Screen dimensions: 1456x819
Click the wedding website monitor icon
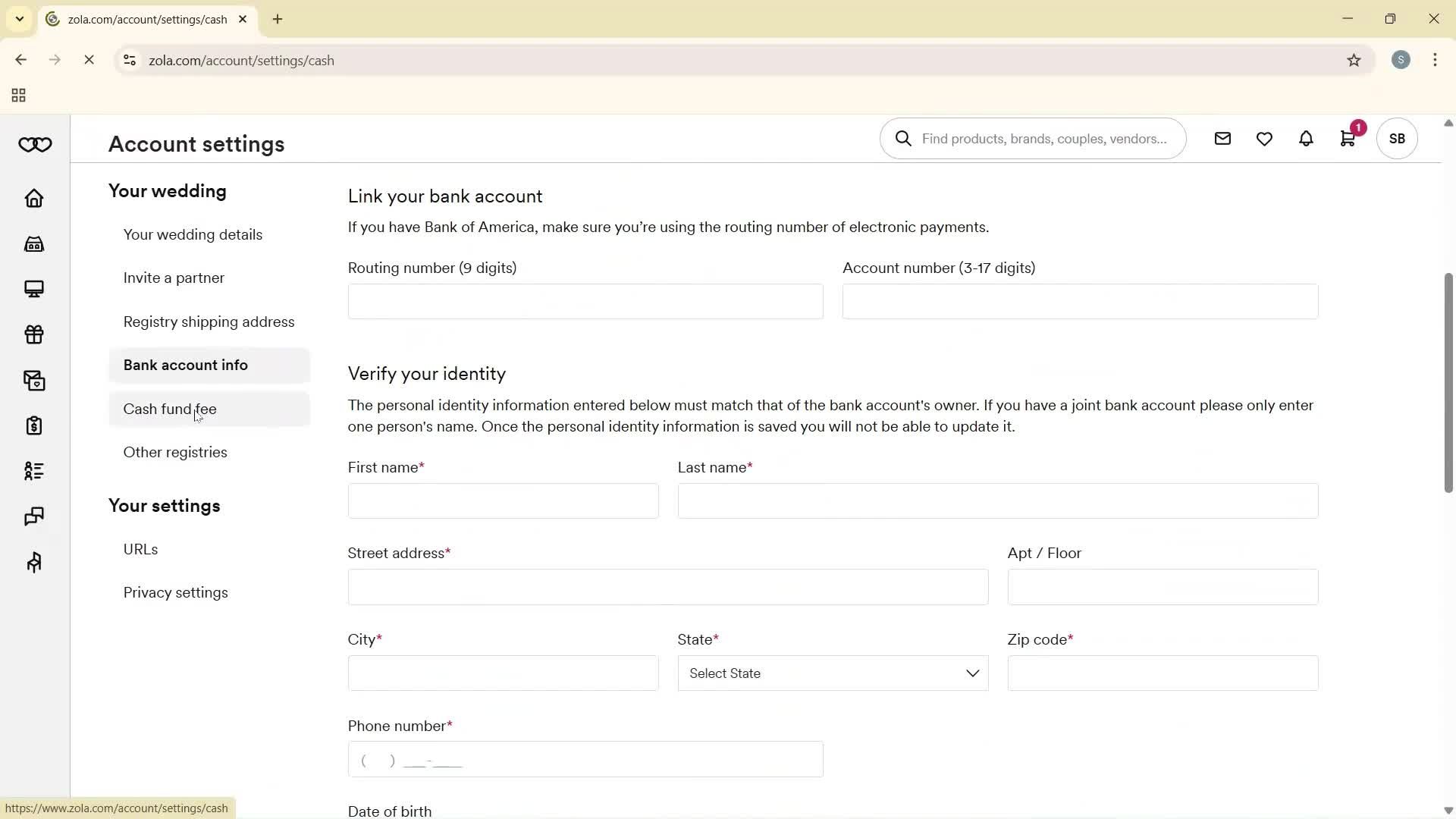tap(34, 289)
